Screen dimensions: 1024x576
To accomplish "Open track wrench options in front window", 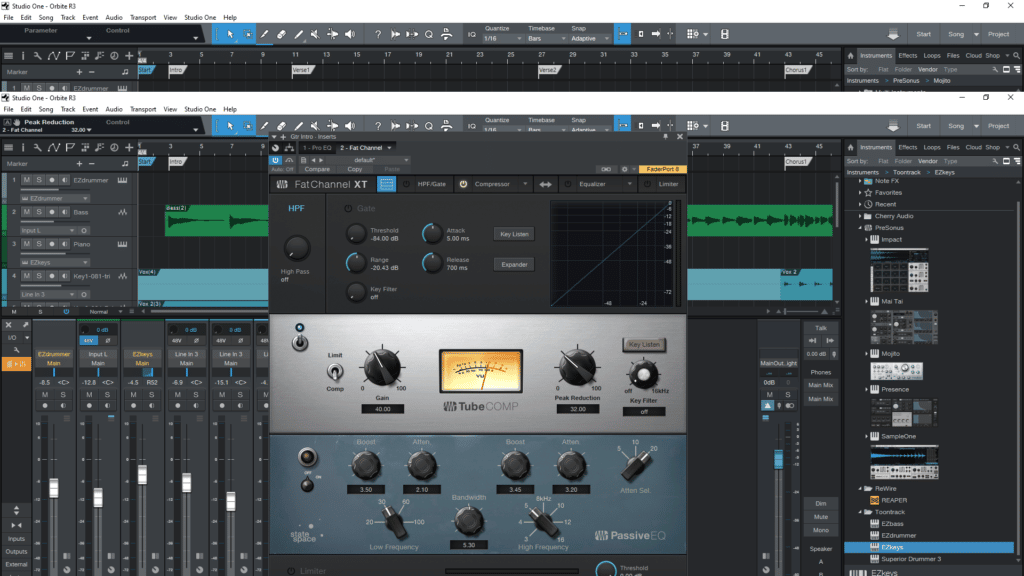I will click(38, 148).
